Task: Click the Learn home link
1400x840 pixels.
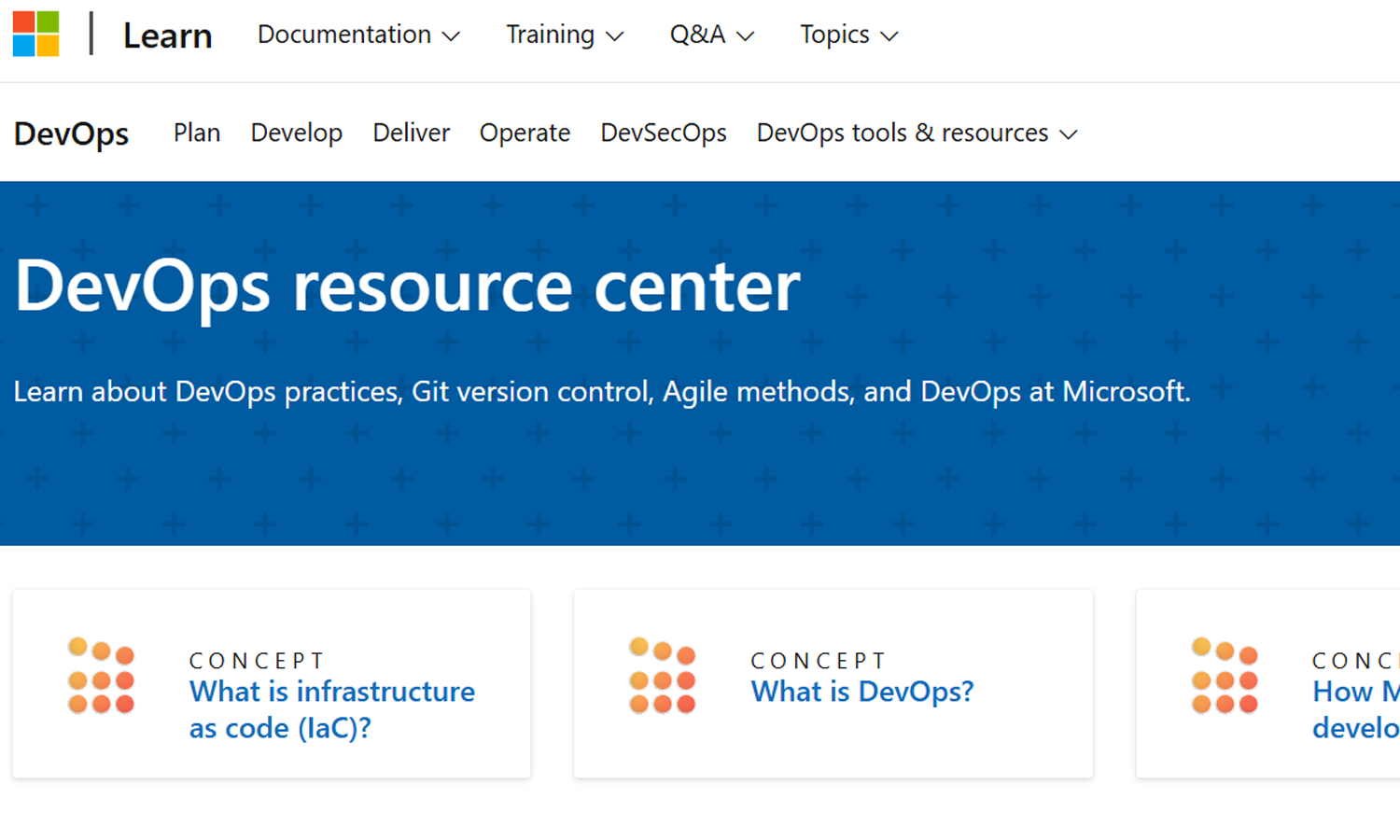Action: pyautogui.click(x=168, y=35)
